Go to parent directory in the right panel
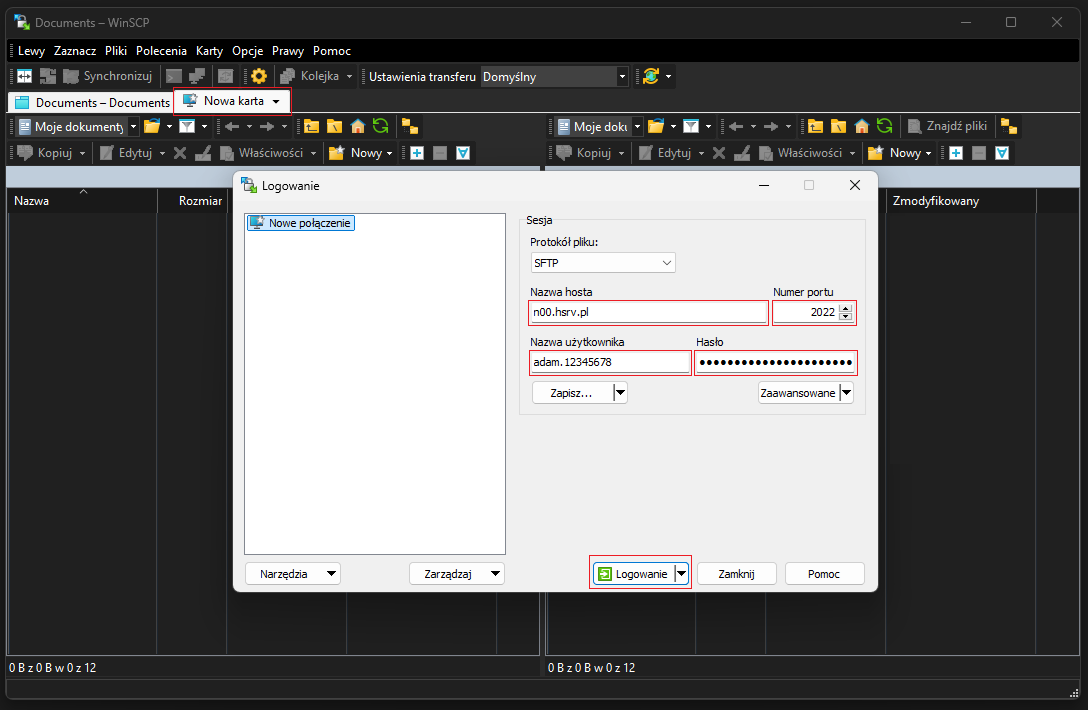1088x710 pixels. pyautogui.click(x=816, y=126)
